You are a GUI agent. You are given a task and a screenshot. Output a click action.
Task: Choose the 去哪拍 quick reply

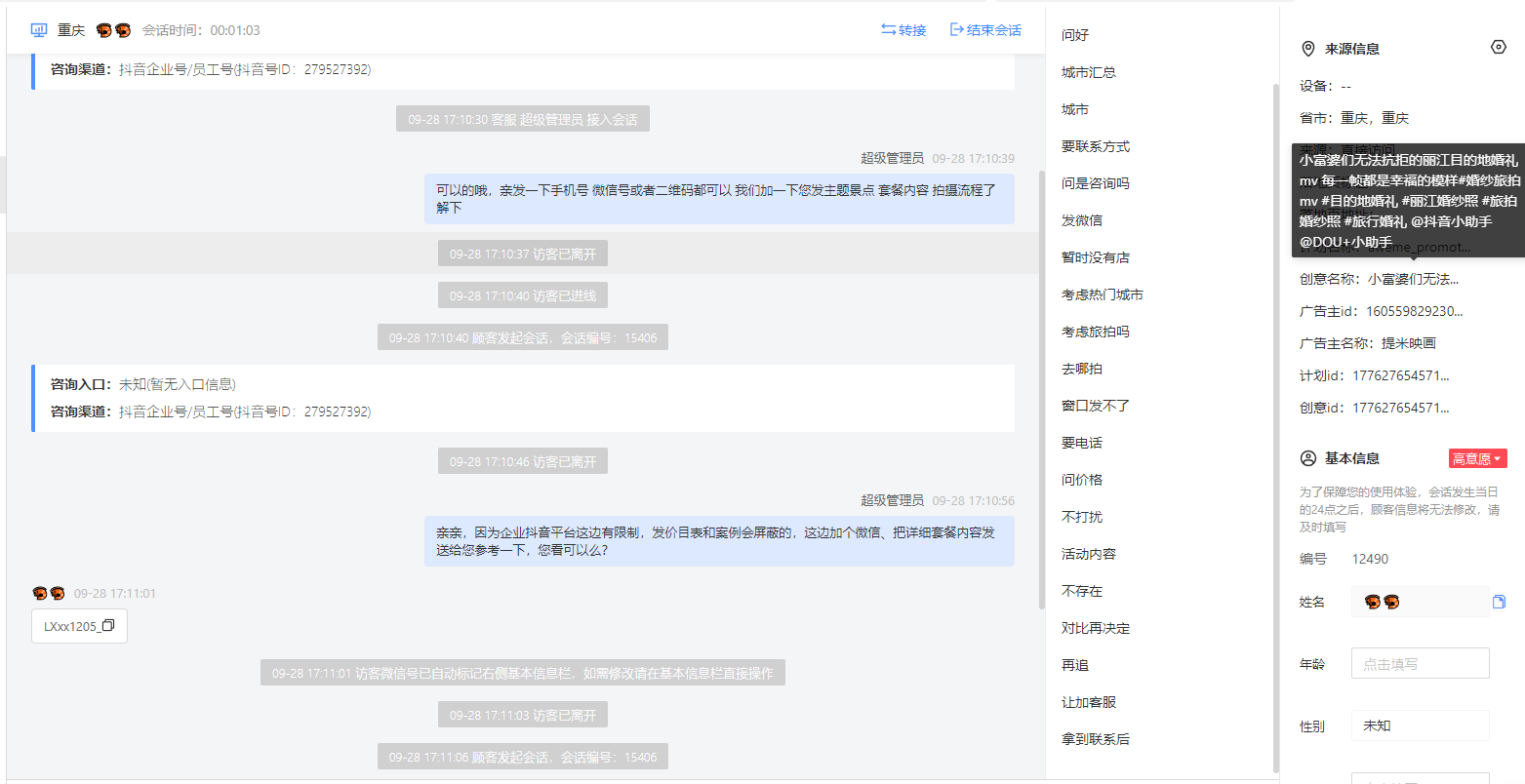[1082, 369]
